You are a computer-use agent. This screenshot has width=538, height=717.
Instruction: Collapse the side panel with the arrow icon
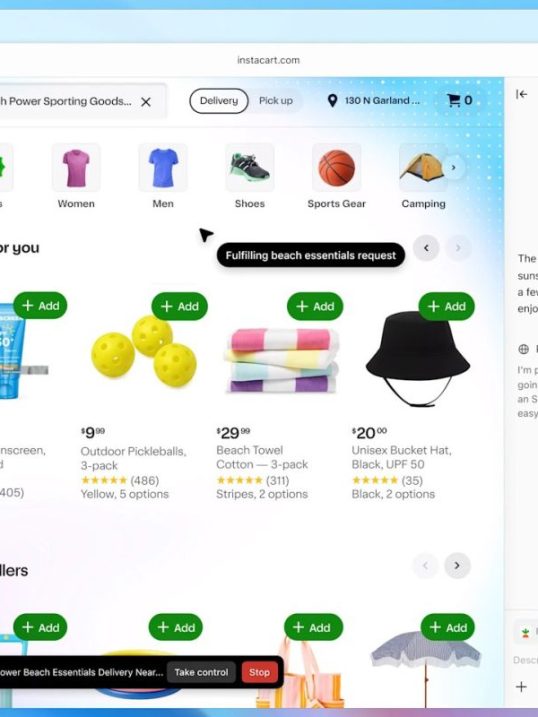[x=522, y=94]
